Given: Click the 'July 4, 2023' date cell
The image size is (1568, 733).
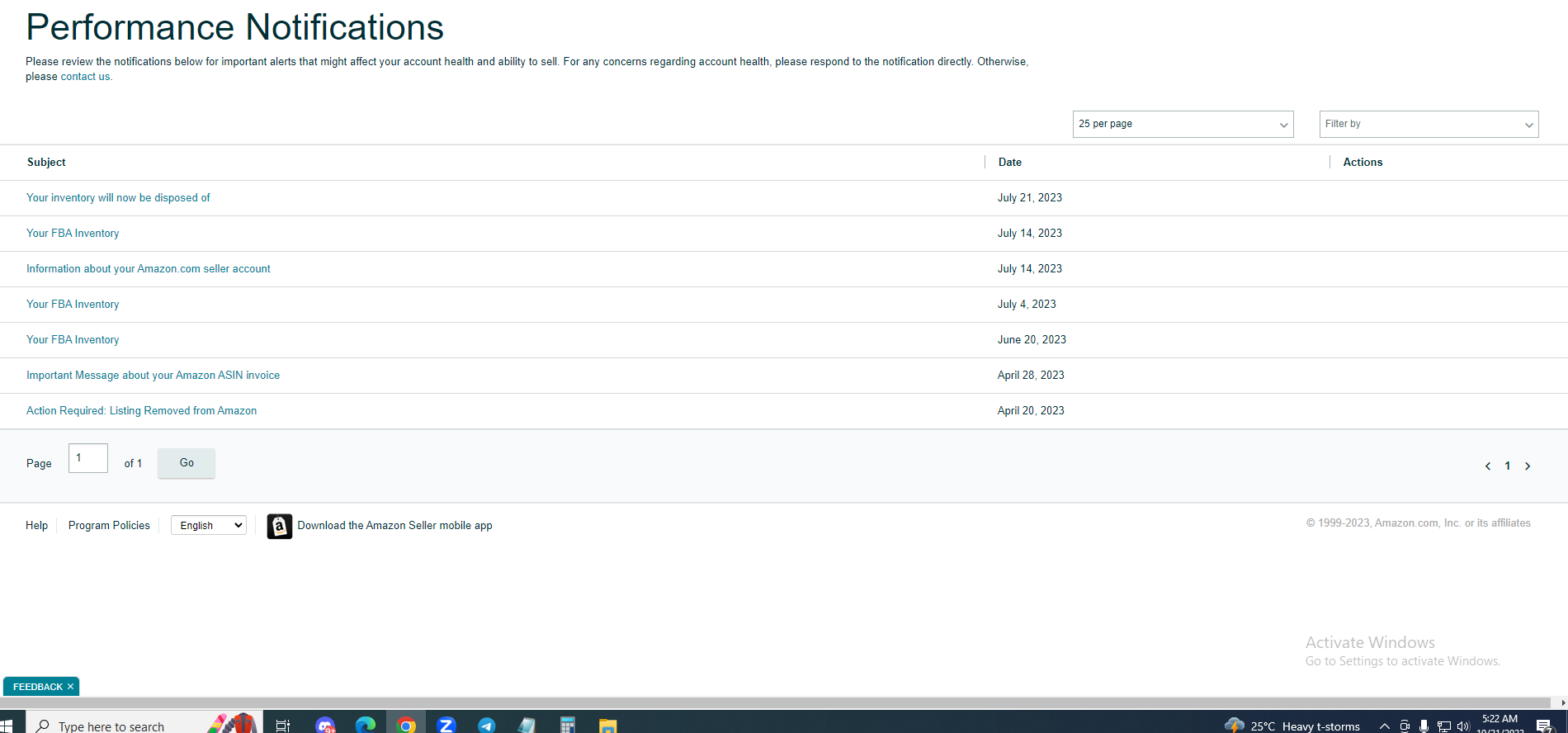Looking at the screenshot, I should (x=1027, y=305).
